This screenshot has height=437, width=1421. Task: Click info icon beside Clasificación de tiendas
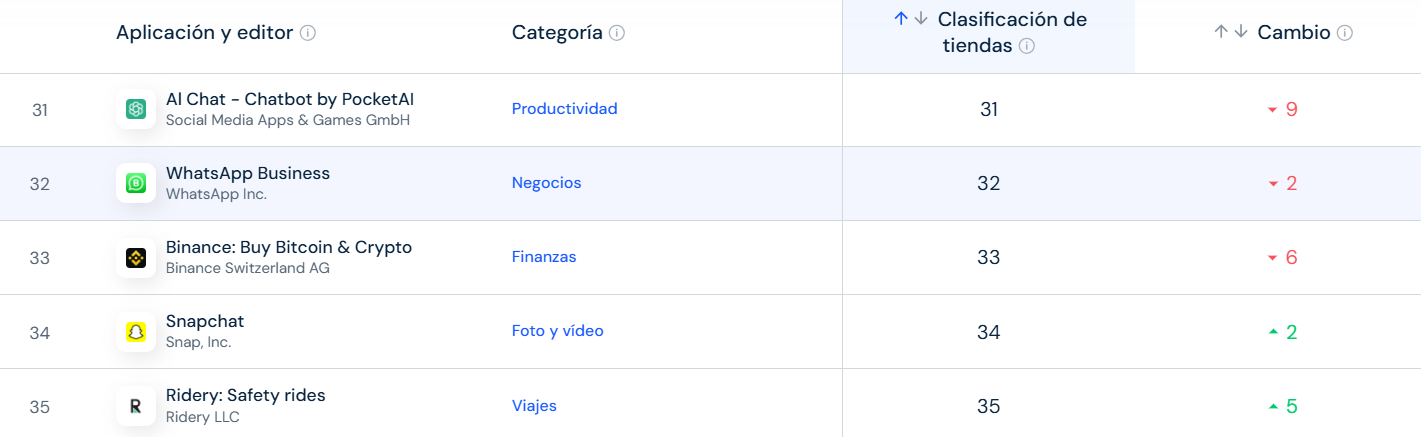(x=1027, y=46)
